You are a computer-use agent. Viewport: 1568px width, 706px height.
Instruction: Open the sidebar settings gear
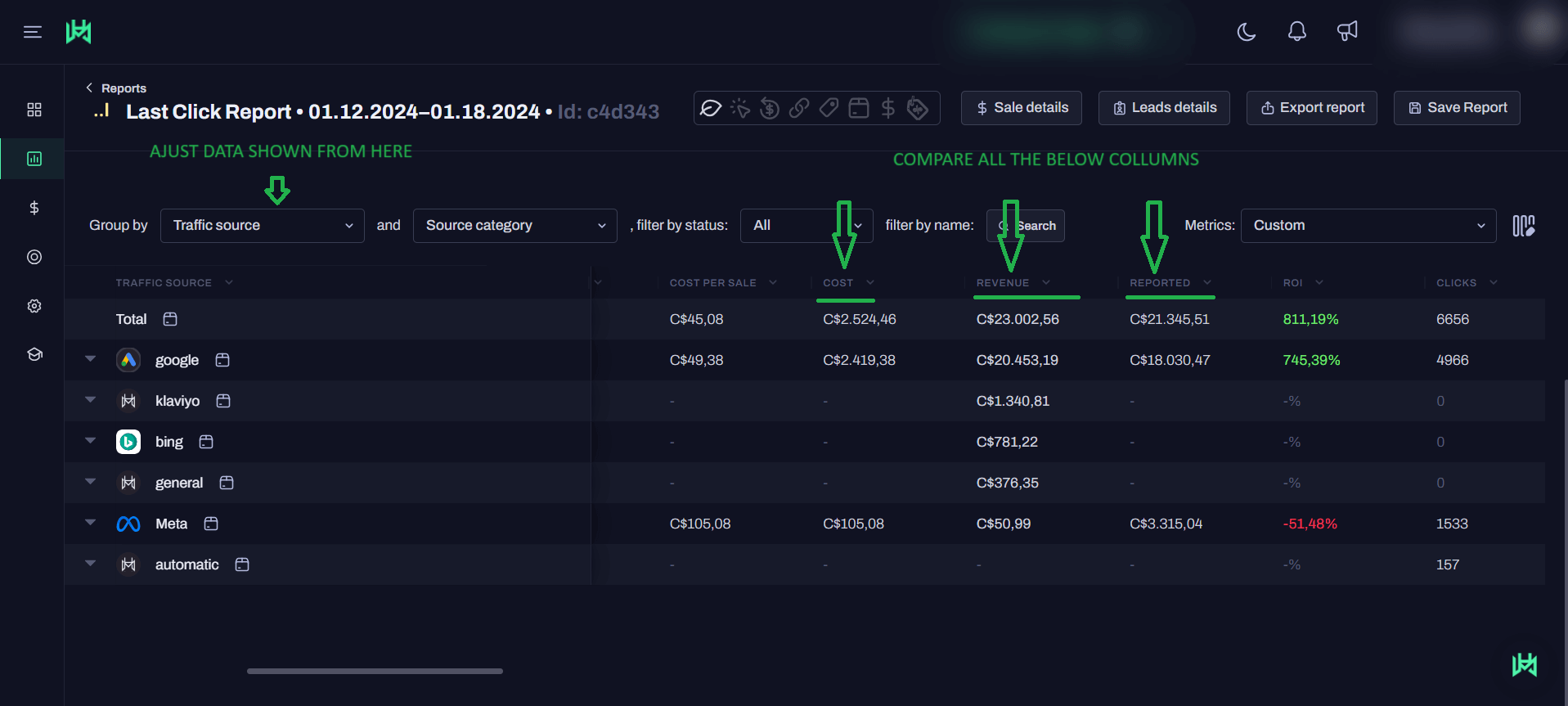[34, 306]
